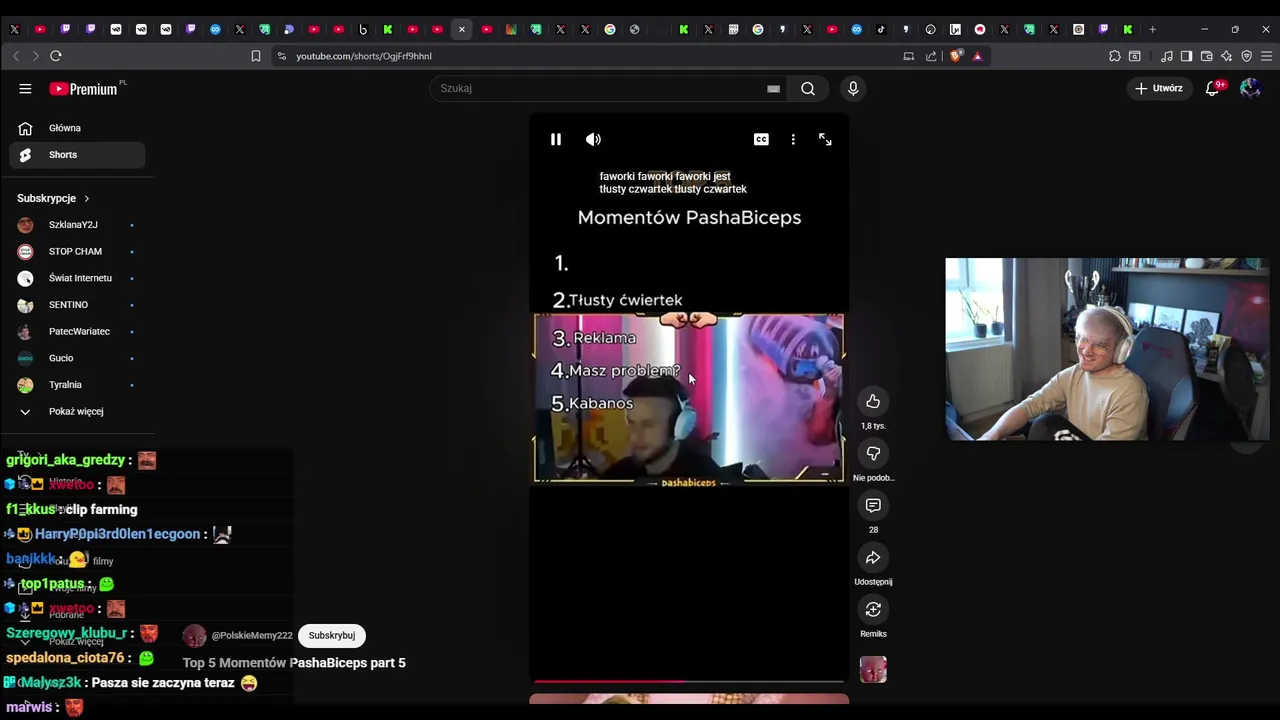The image size is (1280, 720).
Task: Click the Subskrybuj button
Action: [x=332, y=635]
